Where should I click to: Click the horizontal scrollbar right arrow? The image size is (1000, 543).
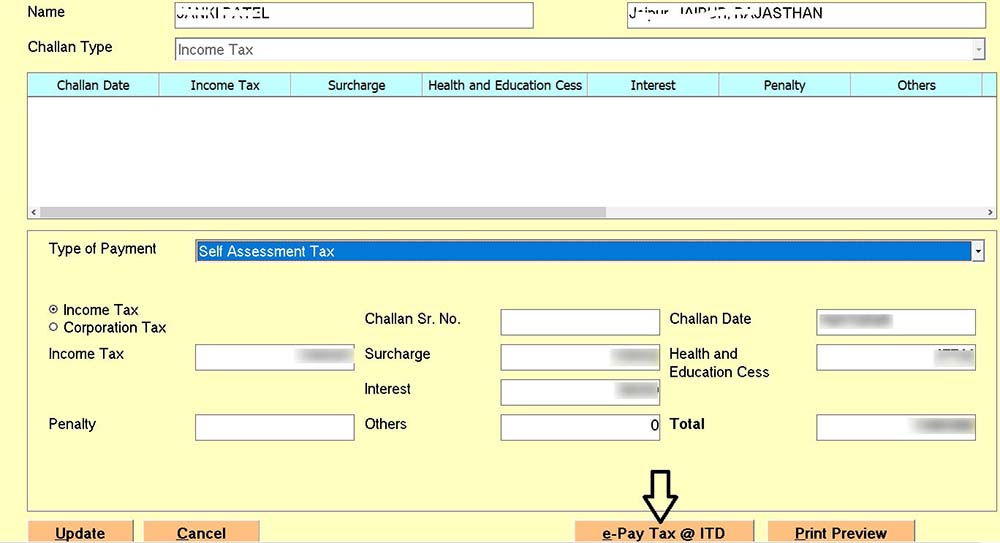click(x=990, y=213)
